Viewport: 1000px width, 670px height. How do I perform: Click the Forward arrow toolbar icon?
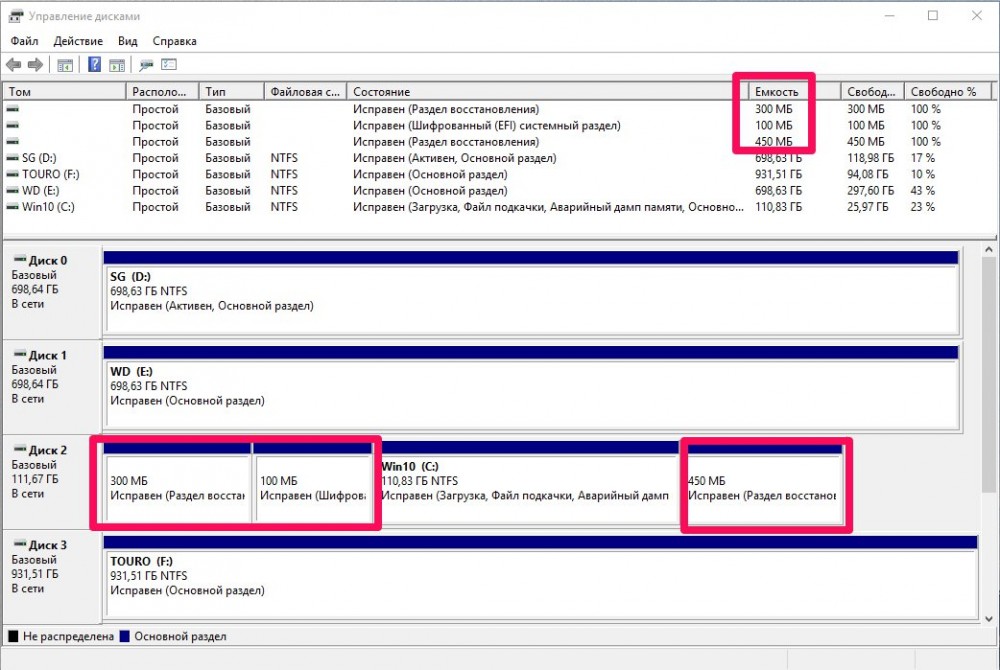pyautogui.click(x=36, y=64)
